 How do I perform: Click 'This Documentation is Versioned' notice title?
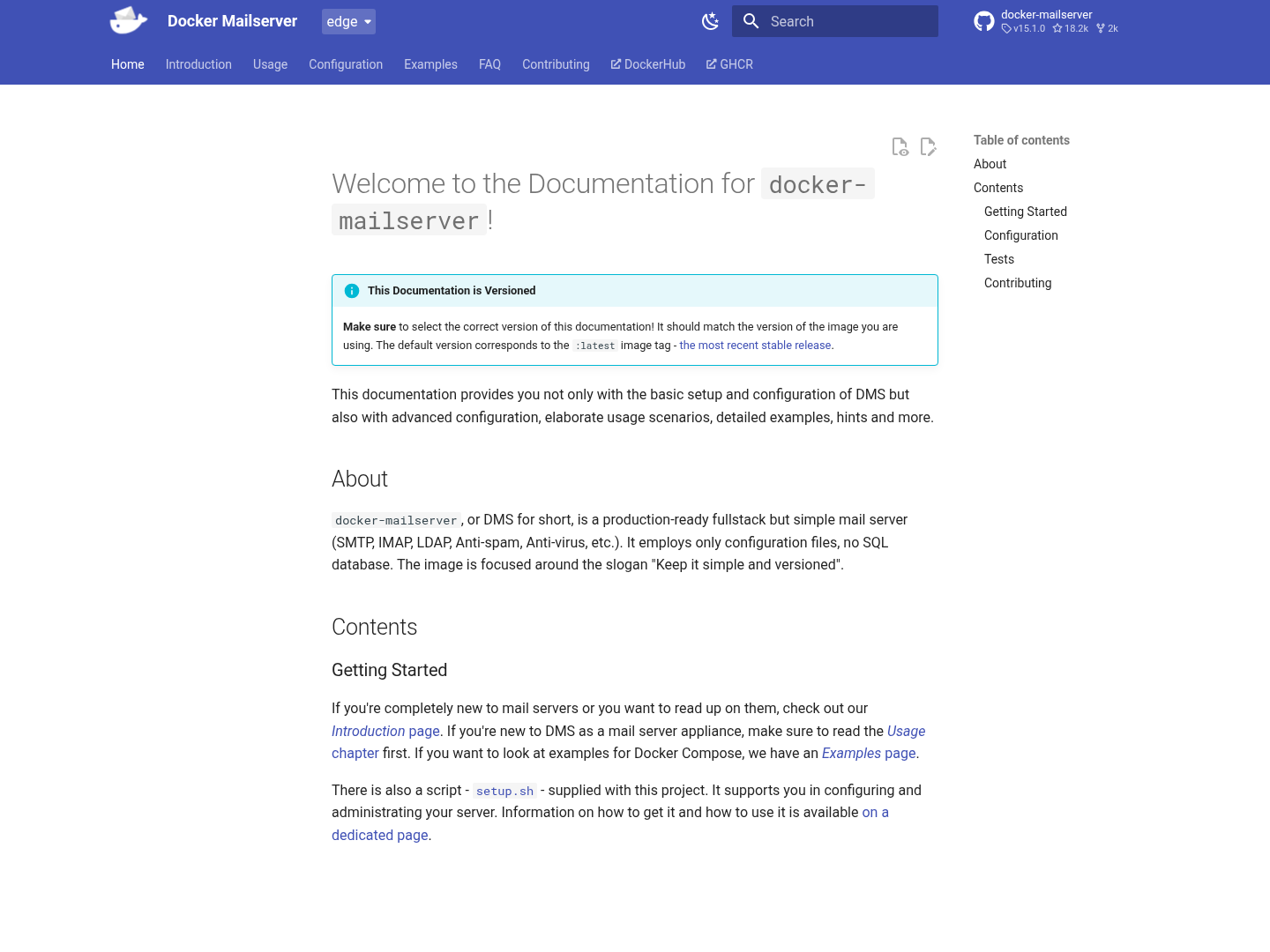click(452, 291)
